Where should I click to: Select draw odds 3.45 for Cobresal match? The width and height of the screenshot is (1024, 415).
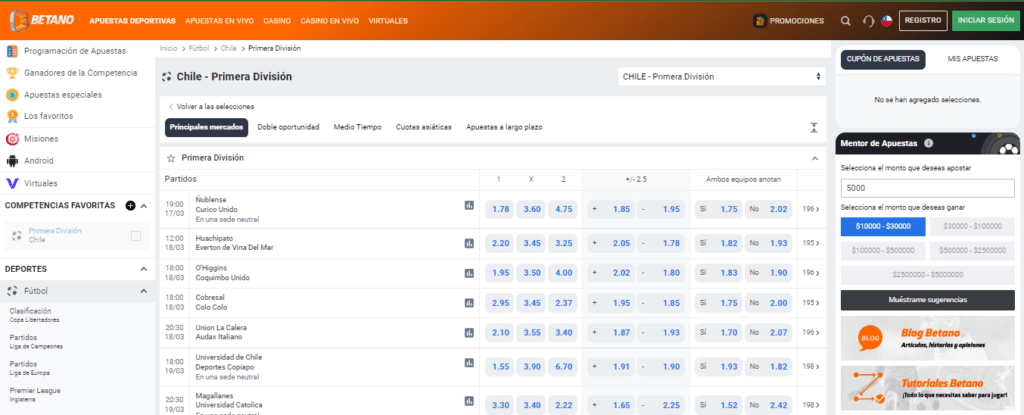(532, 303)
